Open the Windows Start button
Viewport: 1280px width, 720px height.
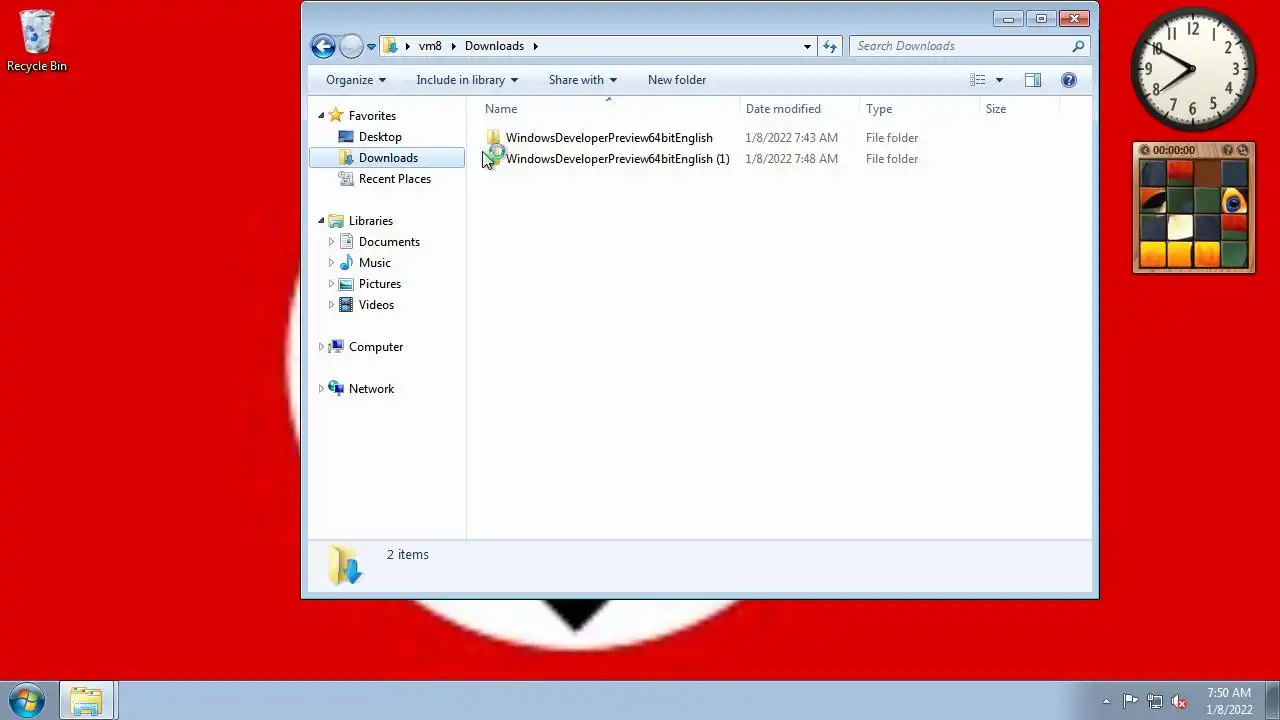pos(27,701)
